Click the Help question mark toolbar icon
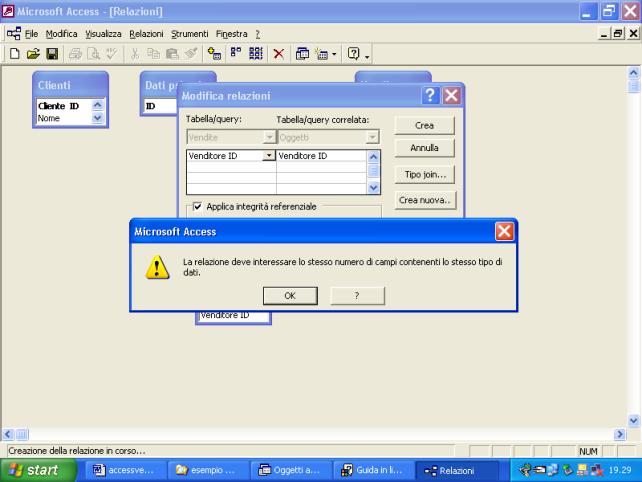Screen dimensions: 642x482 353,54
